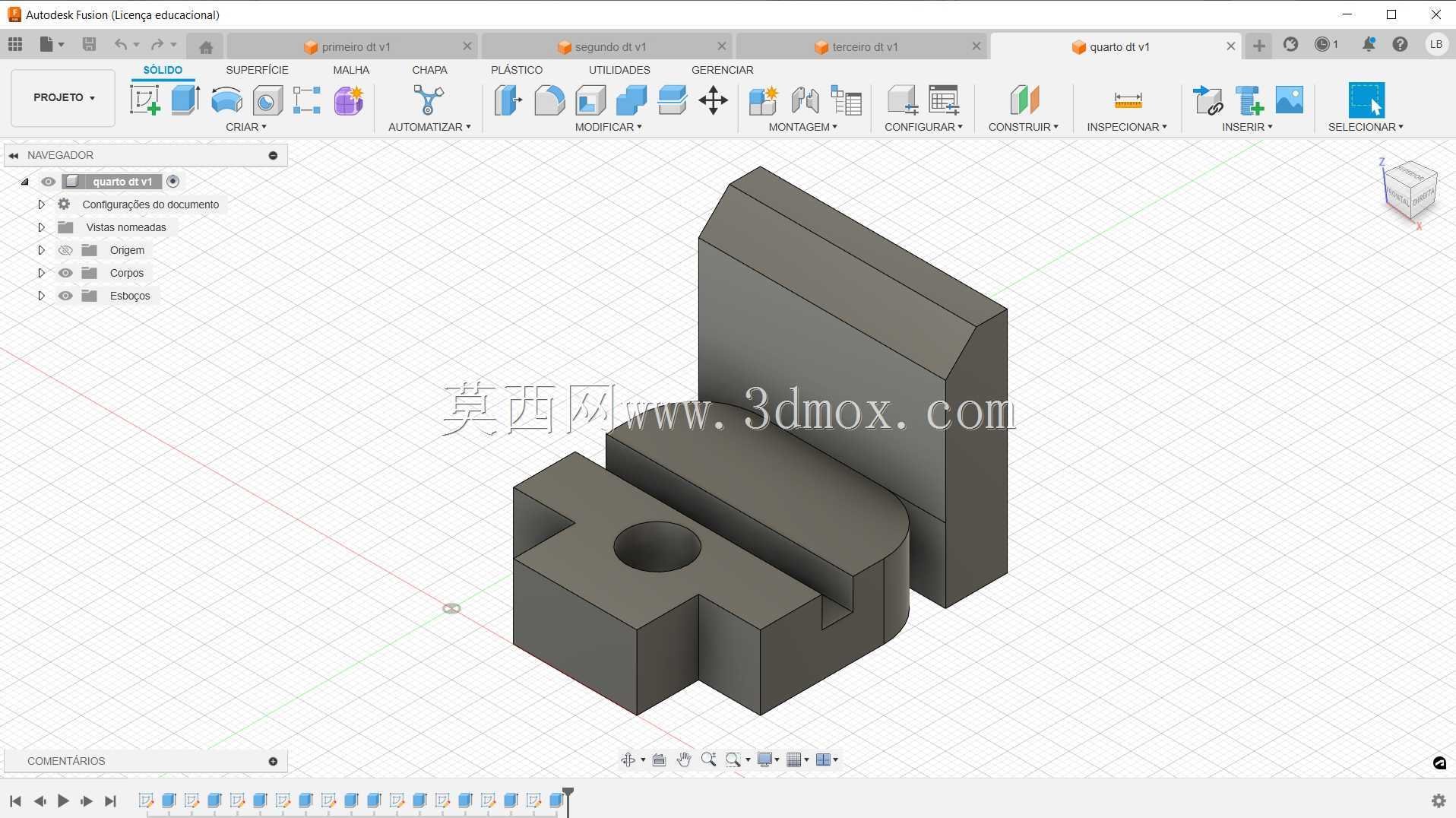Select the Joint tool

point(805,100)
